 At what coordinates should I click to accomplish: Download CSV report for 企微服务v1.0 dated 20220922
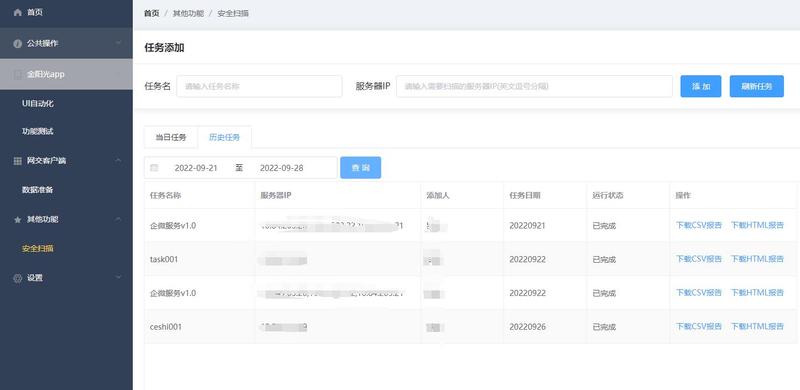click(699, 292)
